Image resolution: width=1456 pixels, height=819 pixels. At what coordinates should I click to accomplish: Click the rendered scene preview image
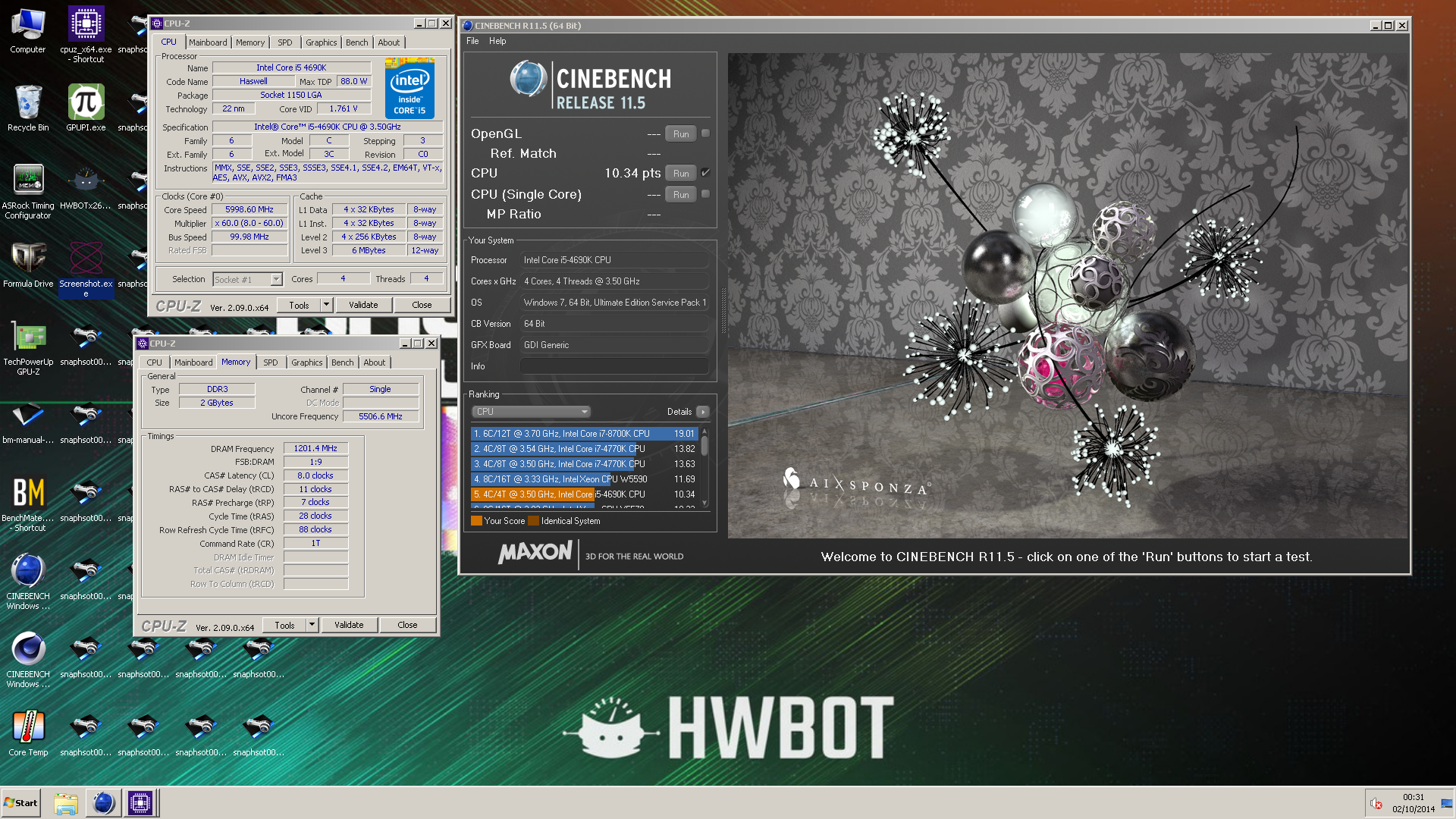[x=1068, y=296]
